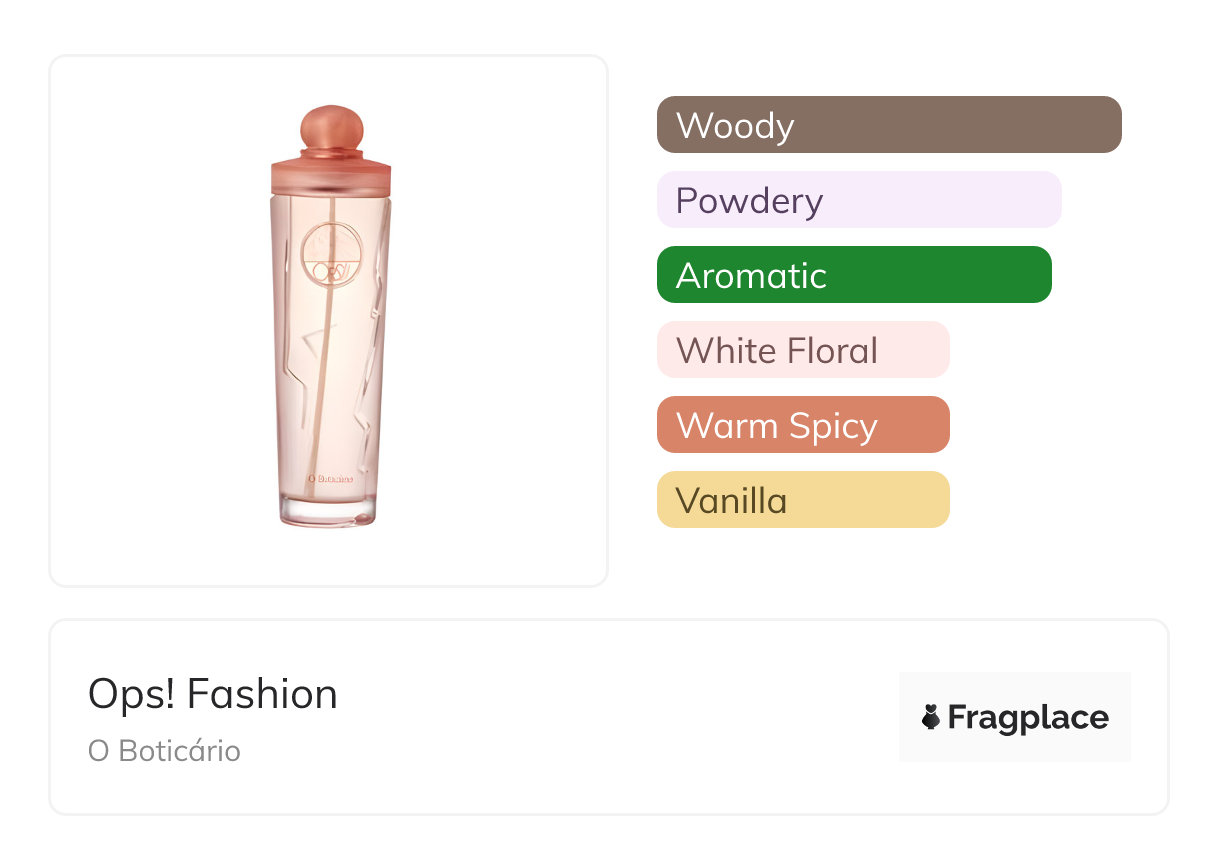Click the green Aromatic accord bar

[x=853, y=275]
